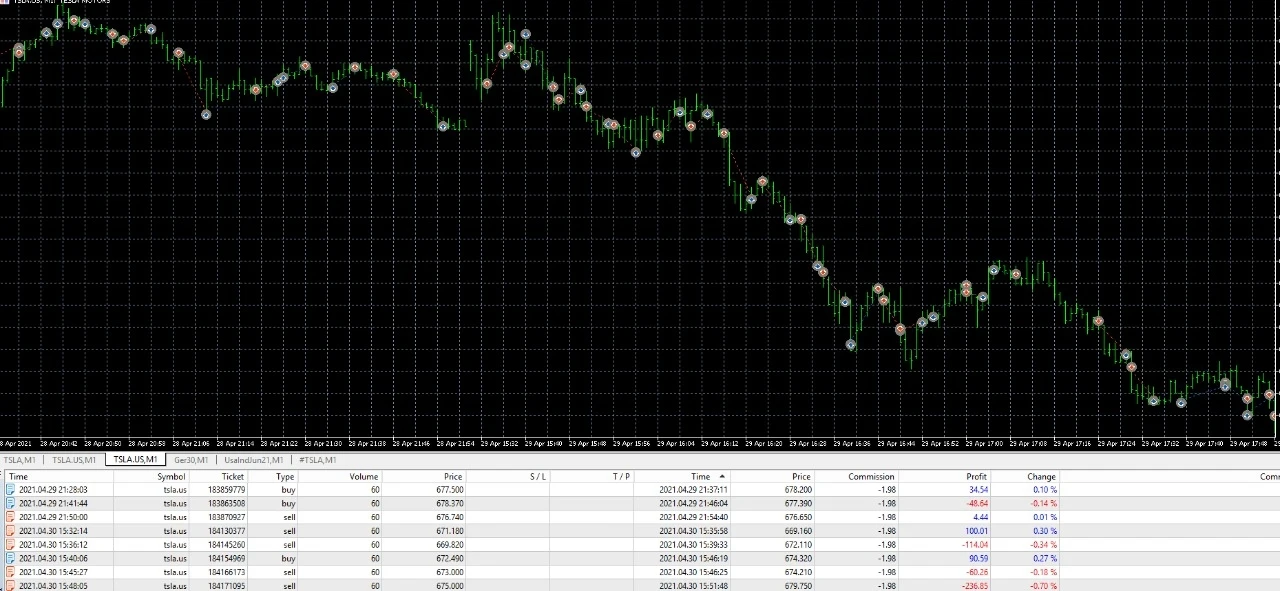Switch to the Ger30,M1 chart tab
This screenshot has width=1280, height=591.
pos(191,460)
